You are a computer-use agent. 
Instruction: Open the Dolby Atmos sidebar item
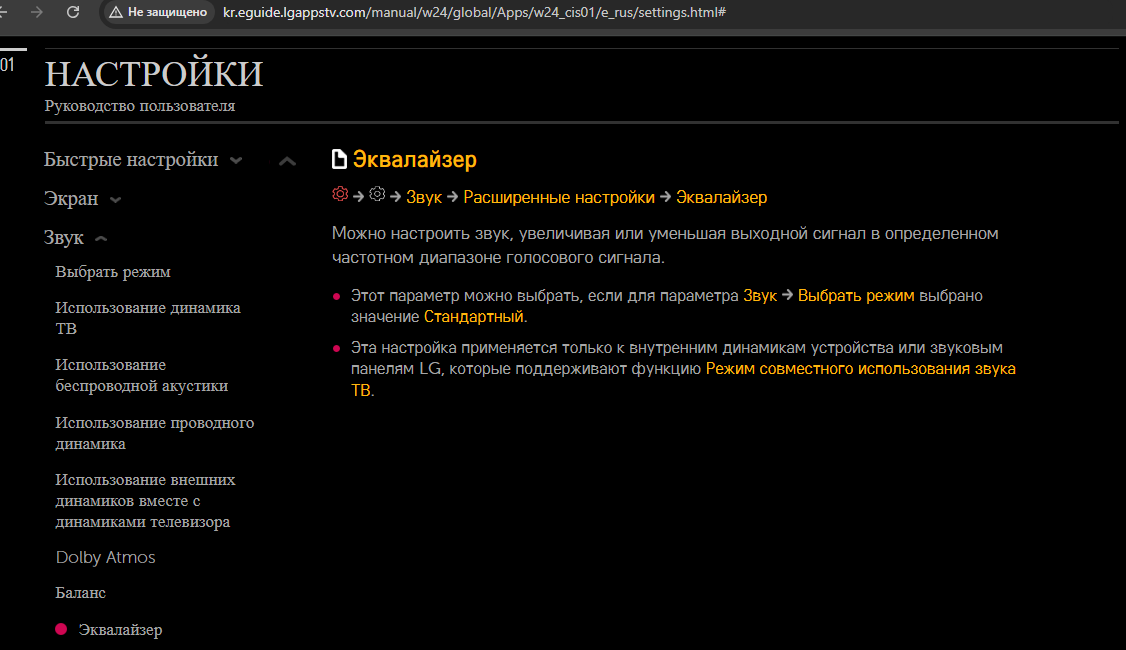click(x=106, y=558)
